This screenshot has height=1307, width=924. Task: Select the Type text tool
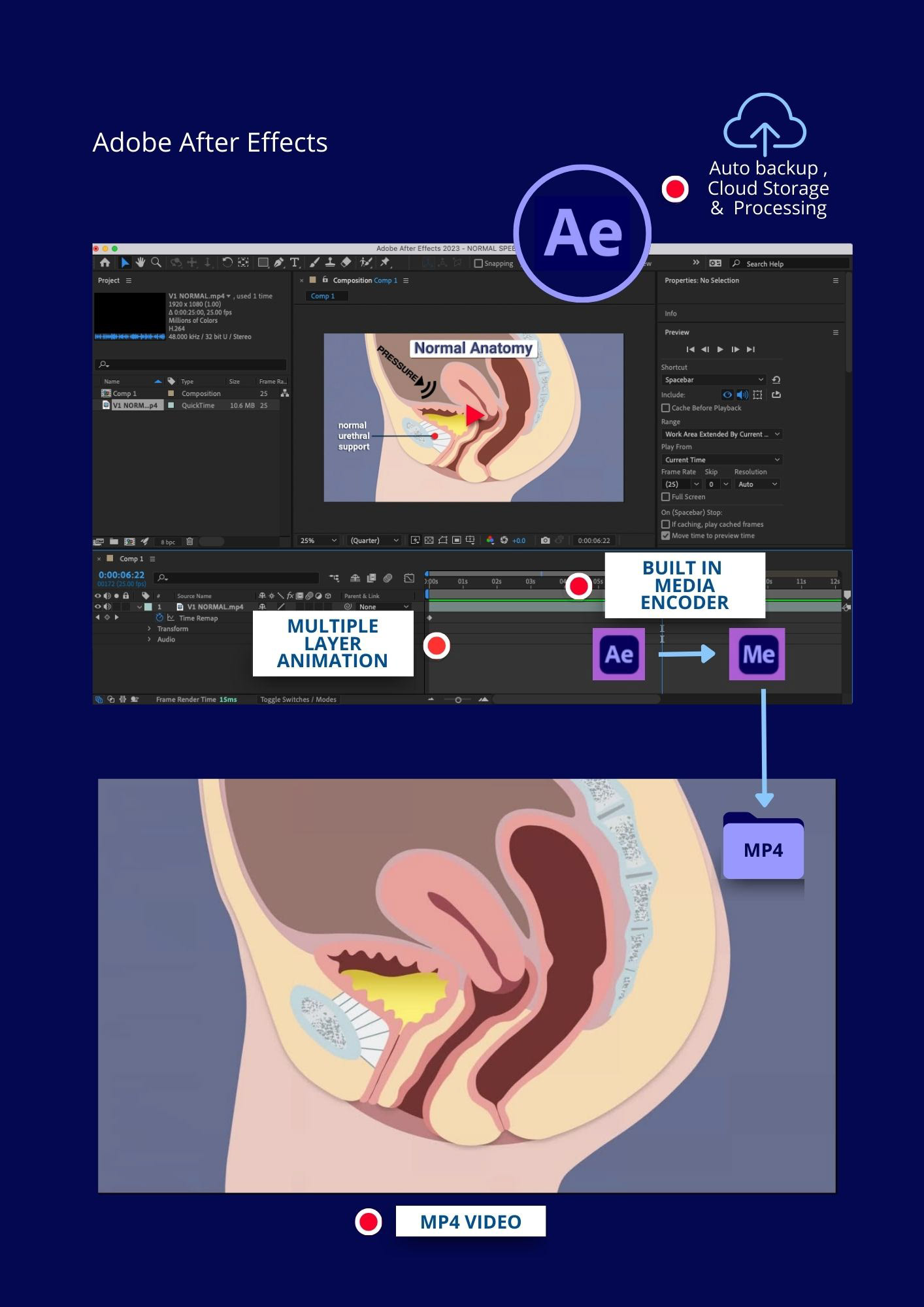coord(295,263)
